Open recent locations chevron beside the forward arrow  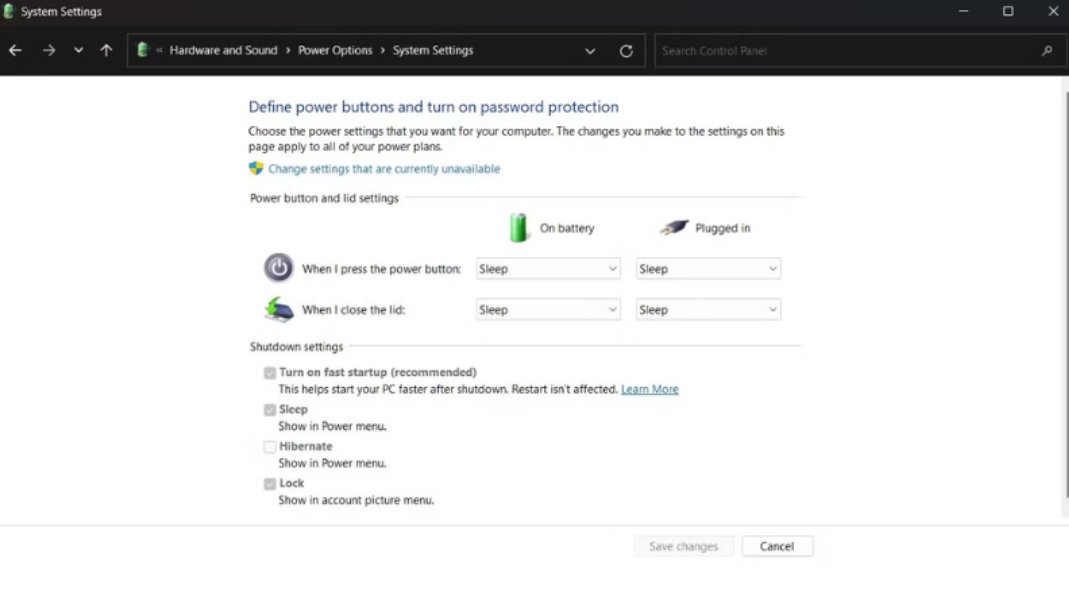(78, 50)
